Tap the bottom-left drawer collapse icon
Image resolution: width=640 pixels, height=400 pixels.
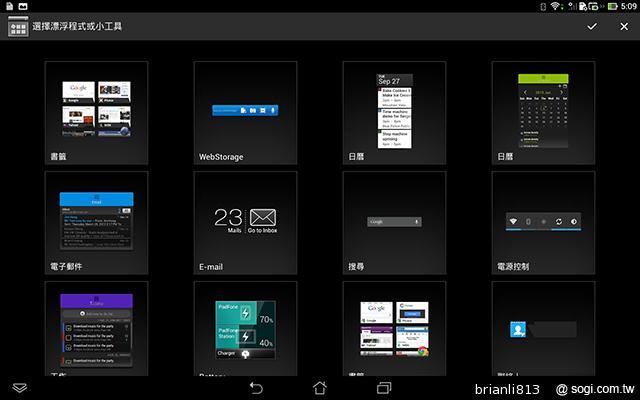pyautogui.click(x=20, y=388)
